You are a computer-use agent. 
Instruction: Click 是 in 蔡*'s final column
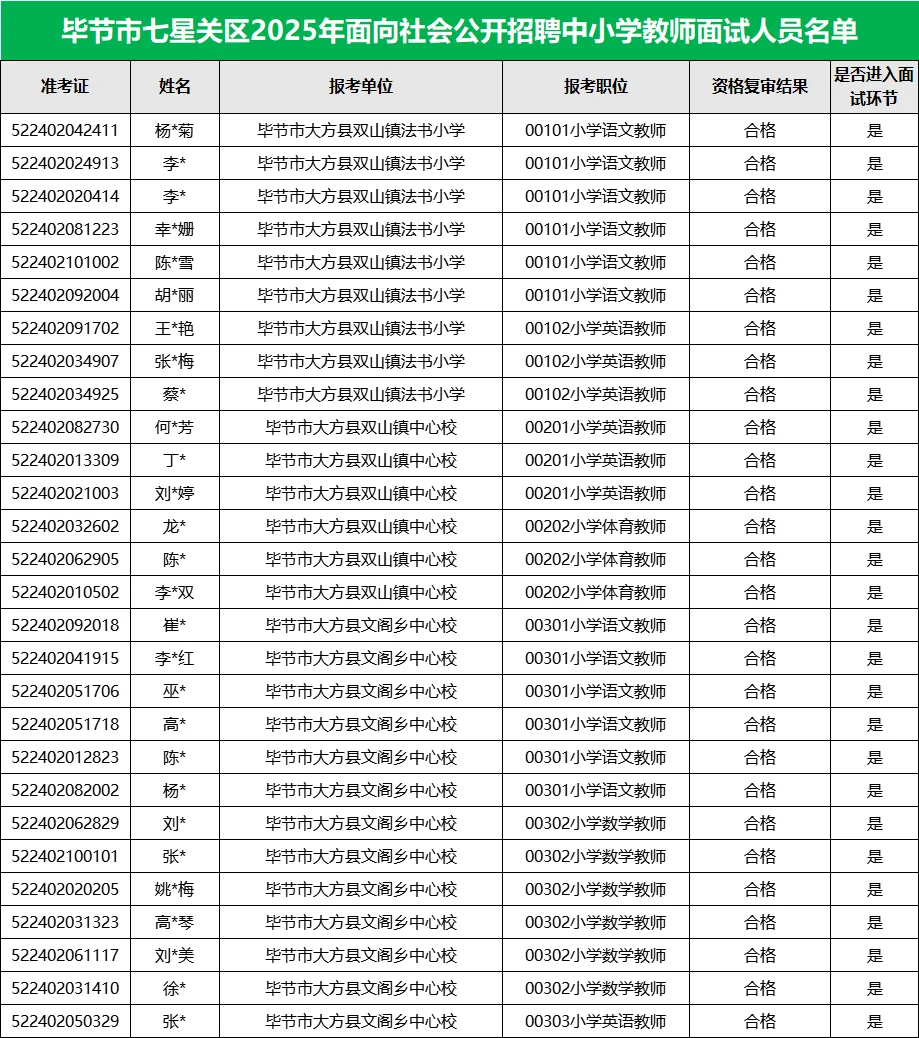[x=871, y=394]
